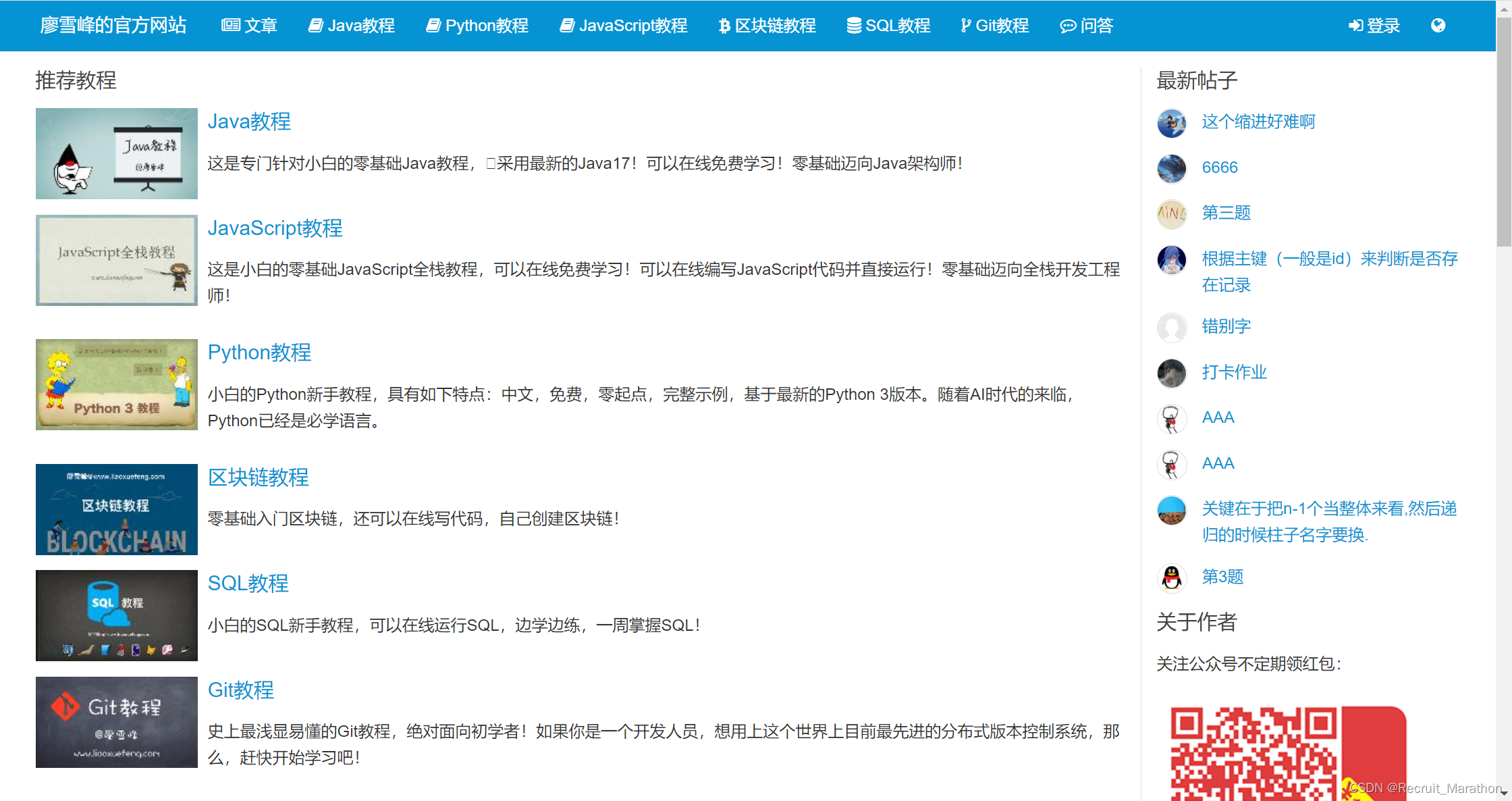
Task: Open the Python 3 教程 thumbnail
Action: pos(117,384)
